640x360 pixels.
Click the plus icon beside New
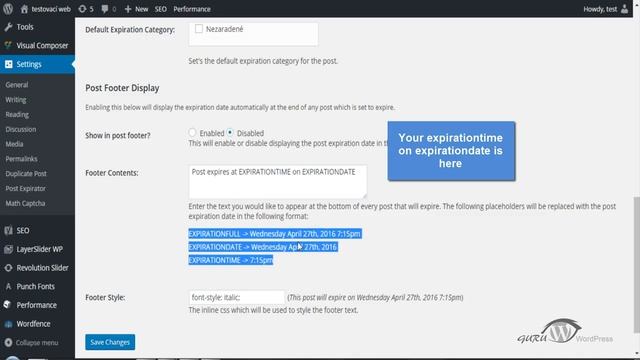point(128,9)
